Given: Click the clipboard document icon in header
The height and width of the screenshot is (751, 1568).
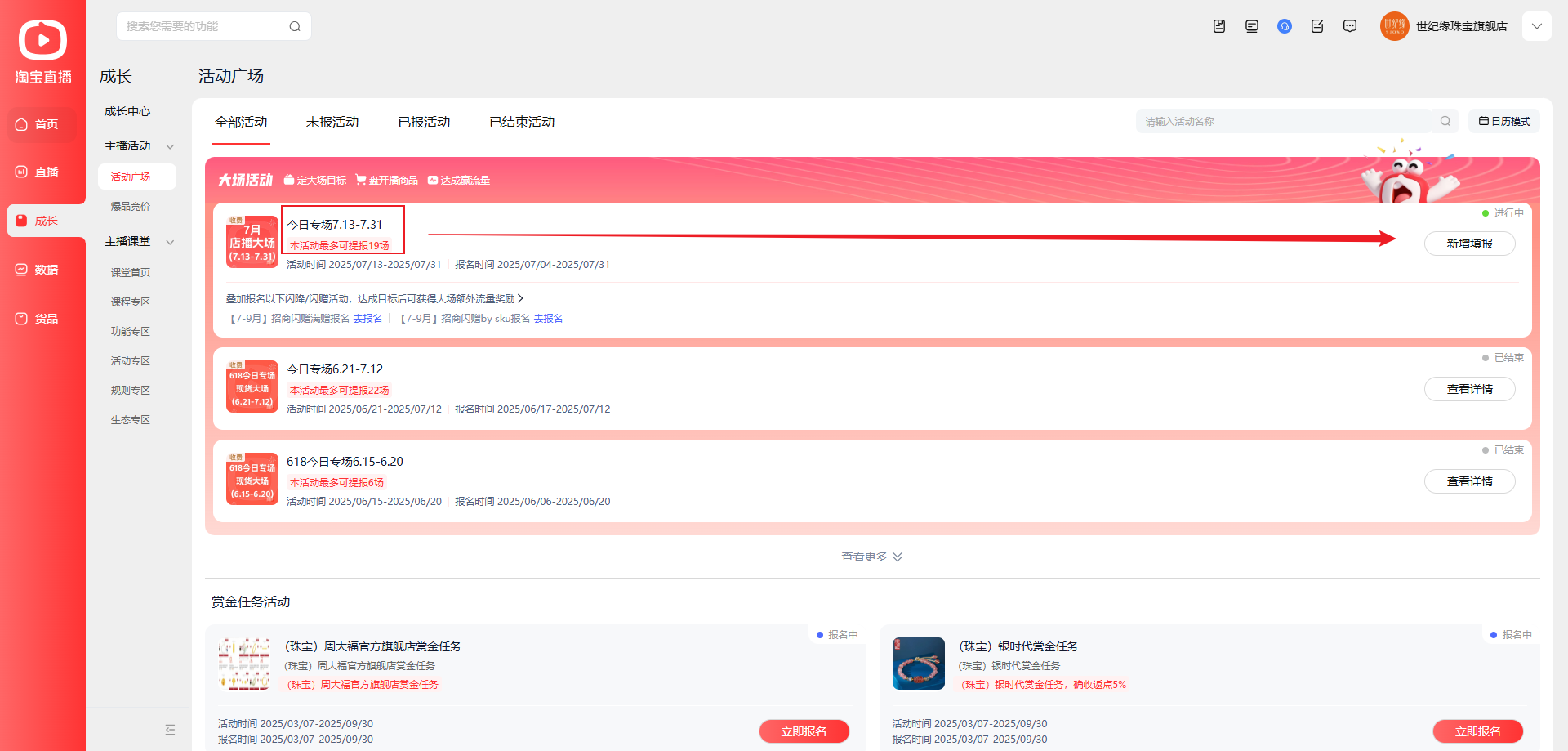Looking at the screenshot, I should (x=1218, y=26).
